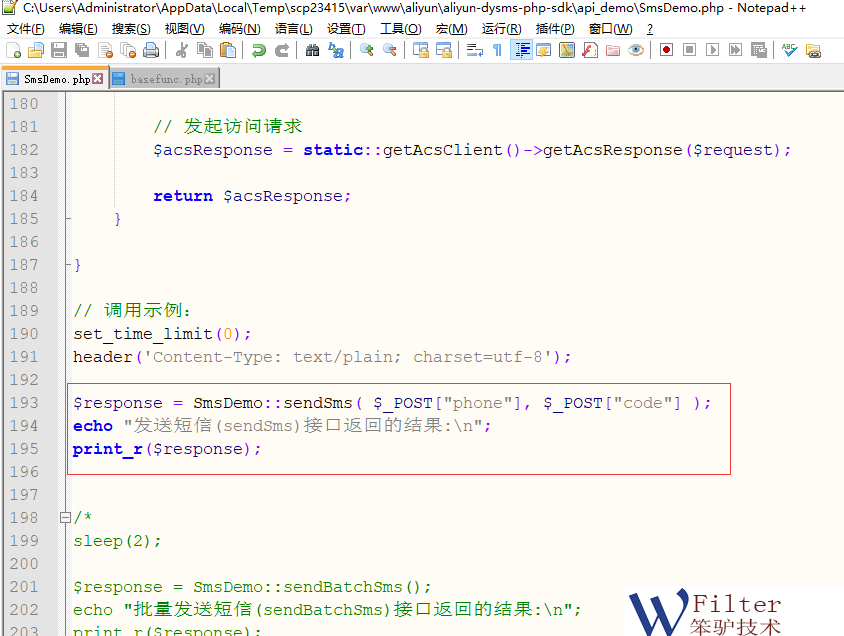Click the Save file toolbar icon
844x636 pixels.
(x=59, y=50)
